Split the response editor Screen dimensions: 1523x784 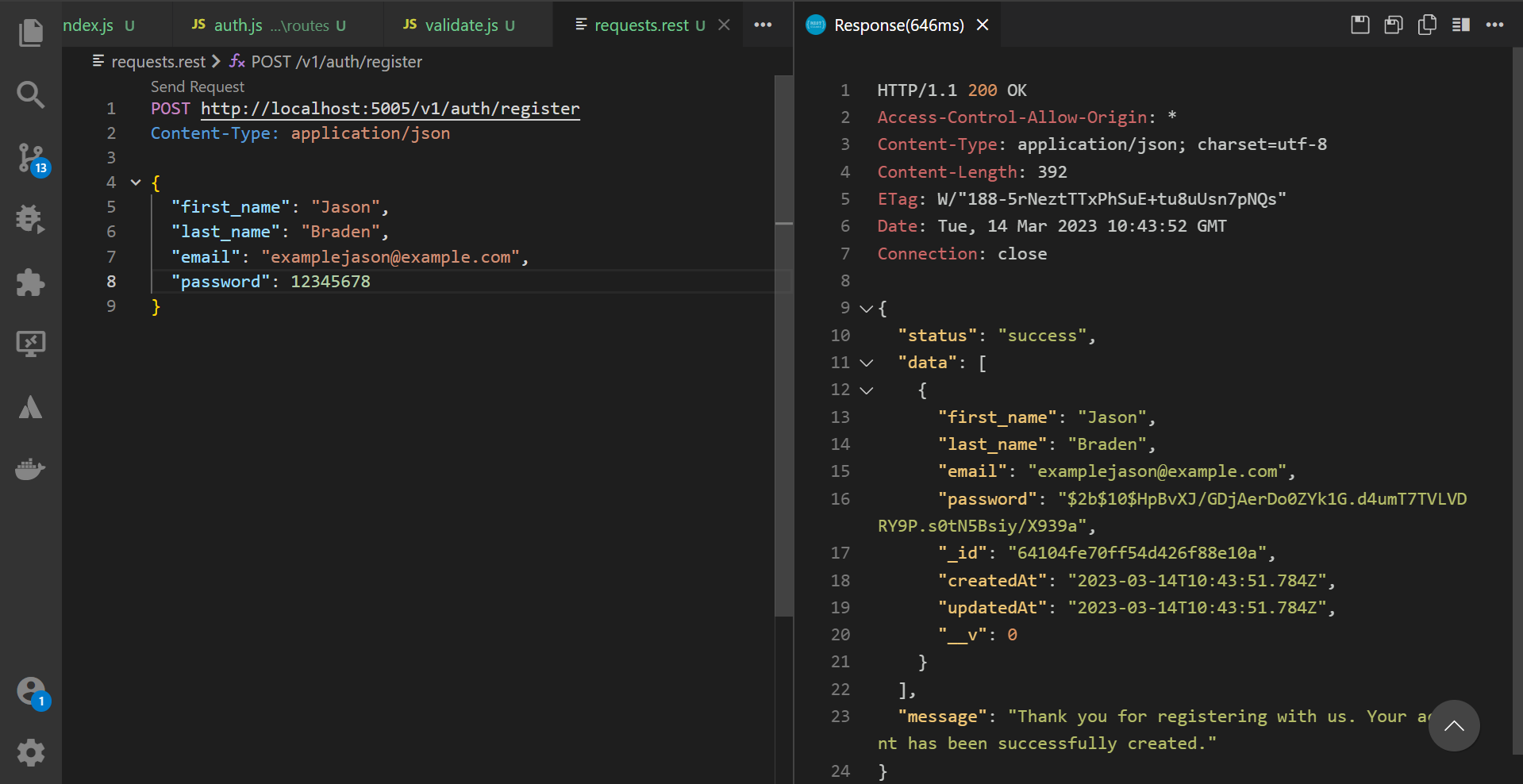click(1460, 25)
